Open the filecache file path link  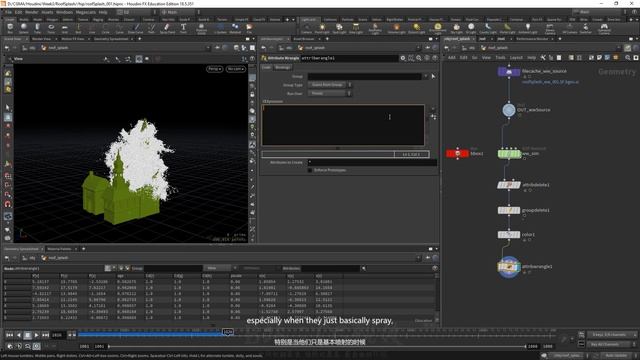[x=550, y=82]
